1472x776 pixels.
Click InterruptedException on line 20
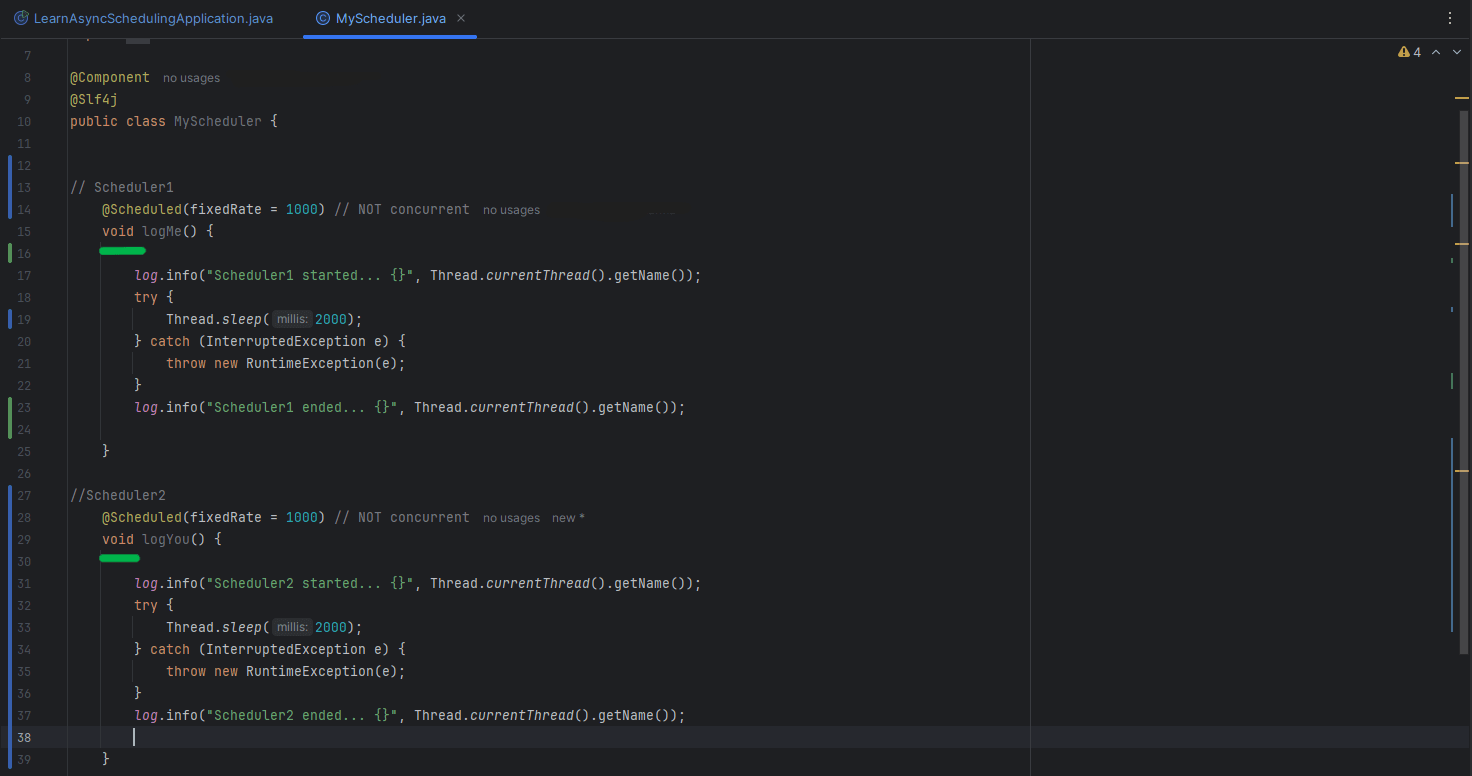(x=286, y=341)
